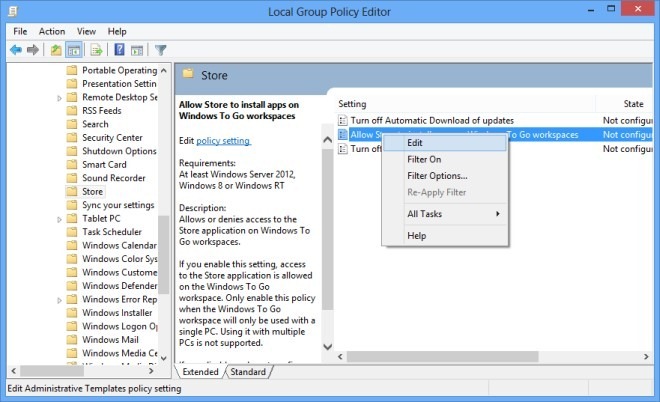Select Windows Calendar in the tree
The width and height of the screenshot is (660, 402).
[120, 245]
